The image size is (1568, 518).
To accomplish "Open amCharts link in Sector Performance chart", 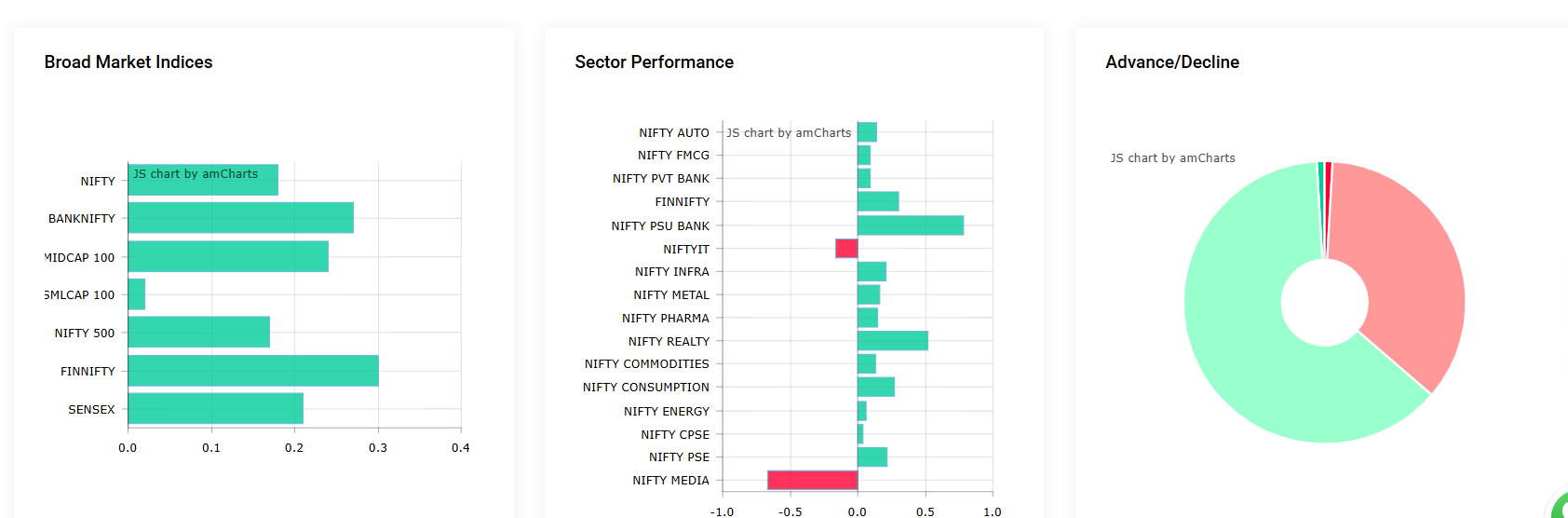I will (x=789, y=133).
